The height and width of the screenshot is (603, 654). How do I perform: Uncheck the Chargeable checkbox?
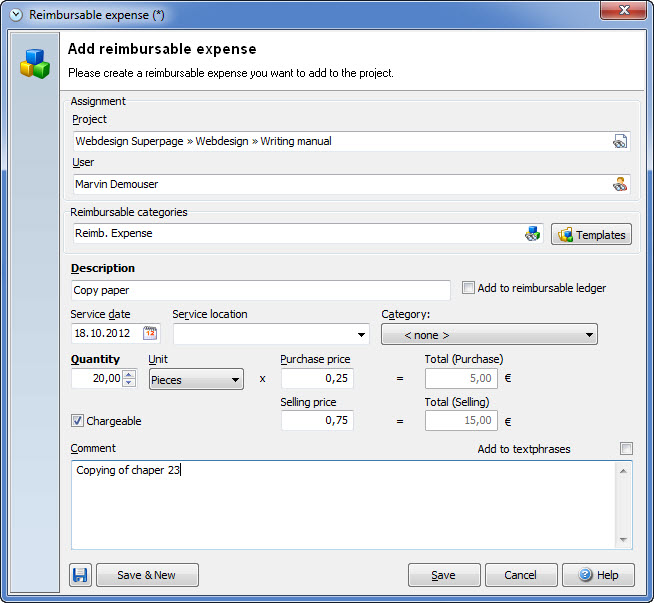point(77,420)
